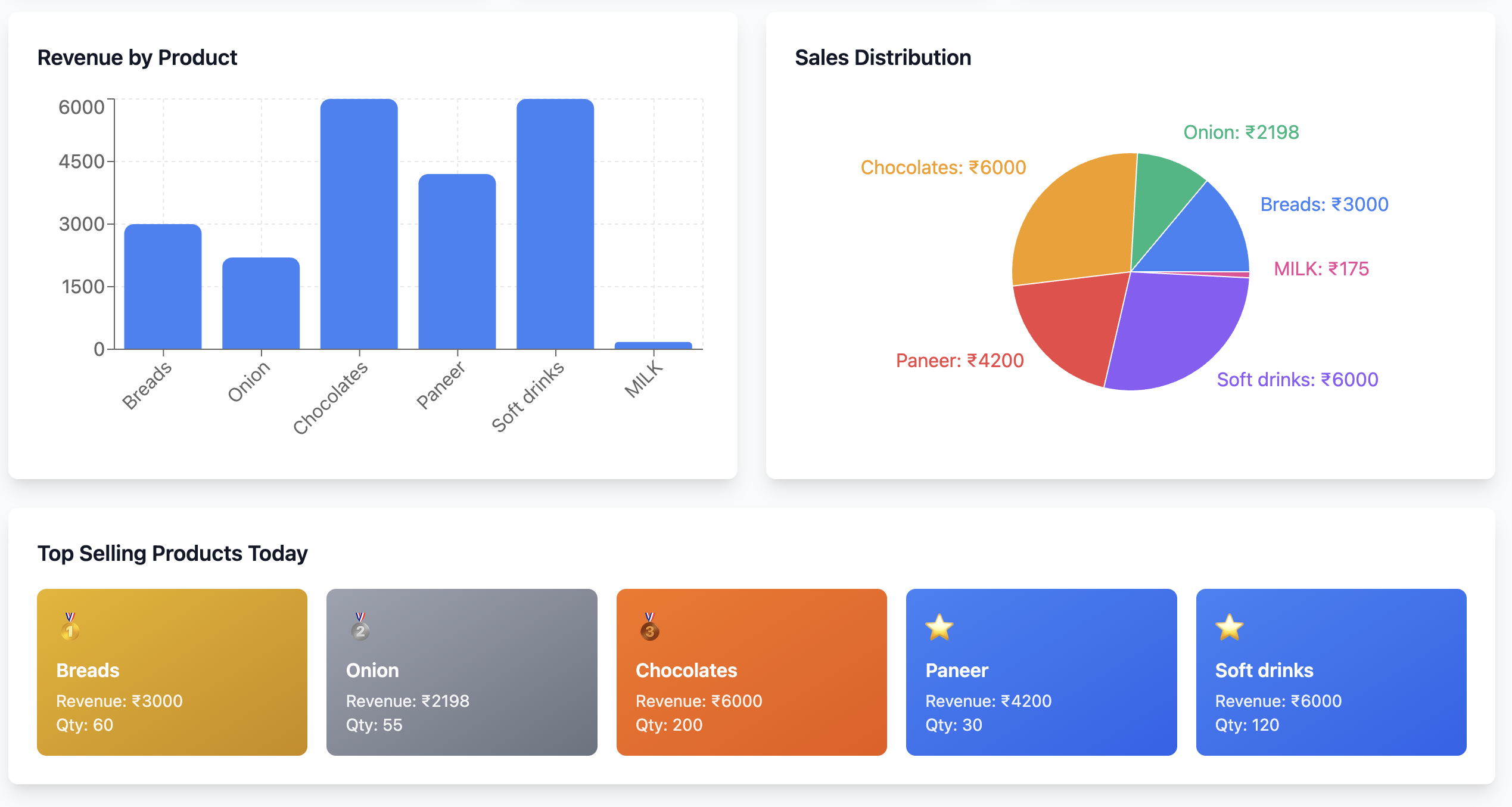Click the Paneer bar in revenue chart
This screenshot has width=1512, height=807.
point(457,262)
